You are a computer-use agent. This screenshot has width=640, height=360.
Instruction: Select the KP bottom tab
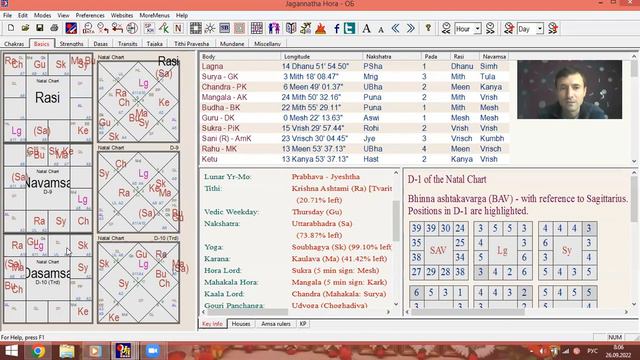coord(303,324)
